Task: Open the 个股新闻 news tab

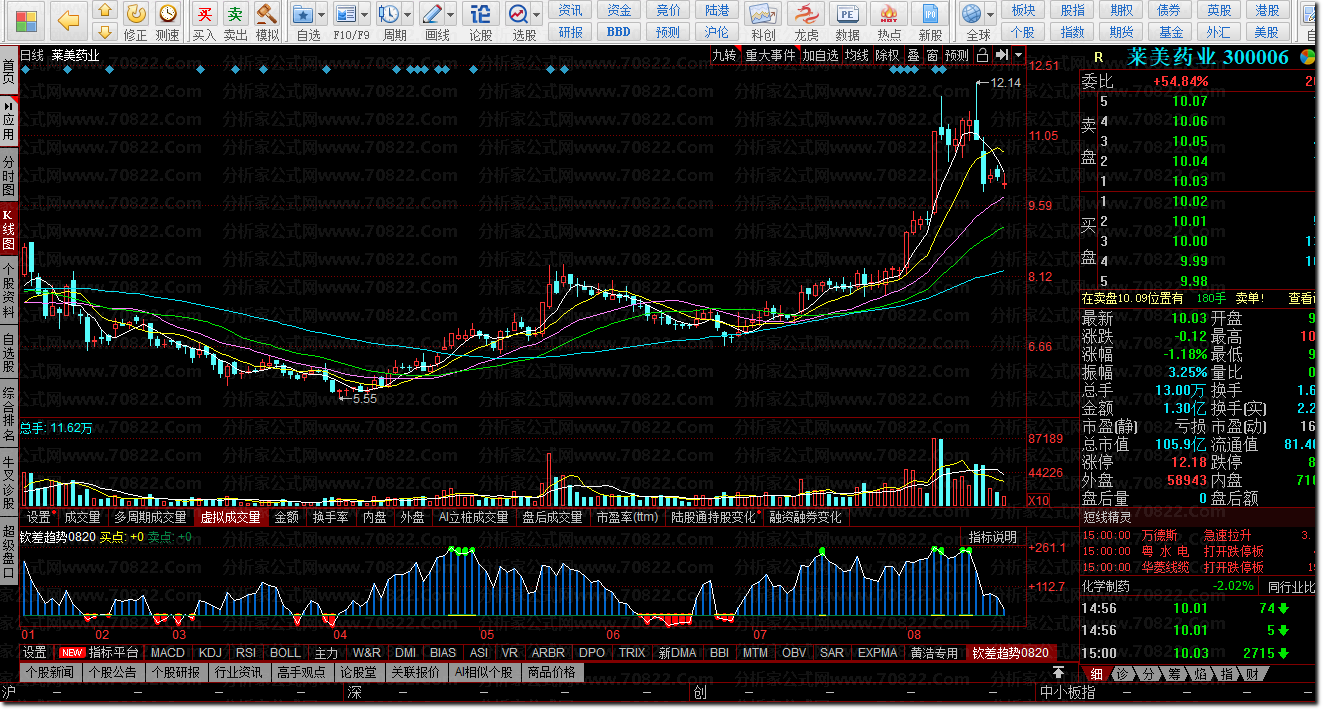Action: pos(51,672)
